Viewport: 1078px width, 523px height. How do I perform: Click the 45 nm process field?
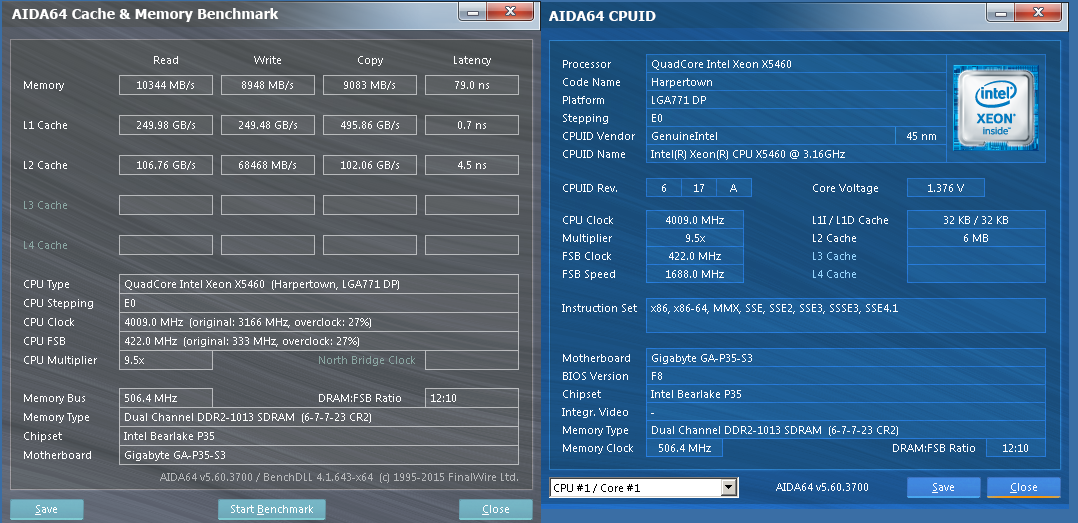tap(921, 136)
